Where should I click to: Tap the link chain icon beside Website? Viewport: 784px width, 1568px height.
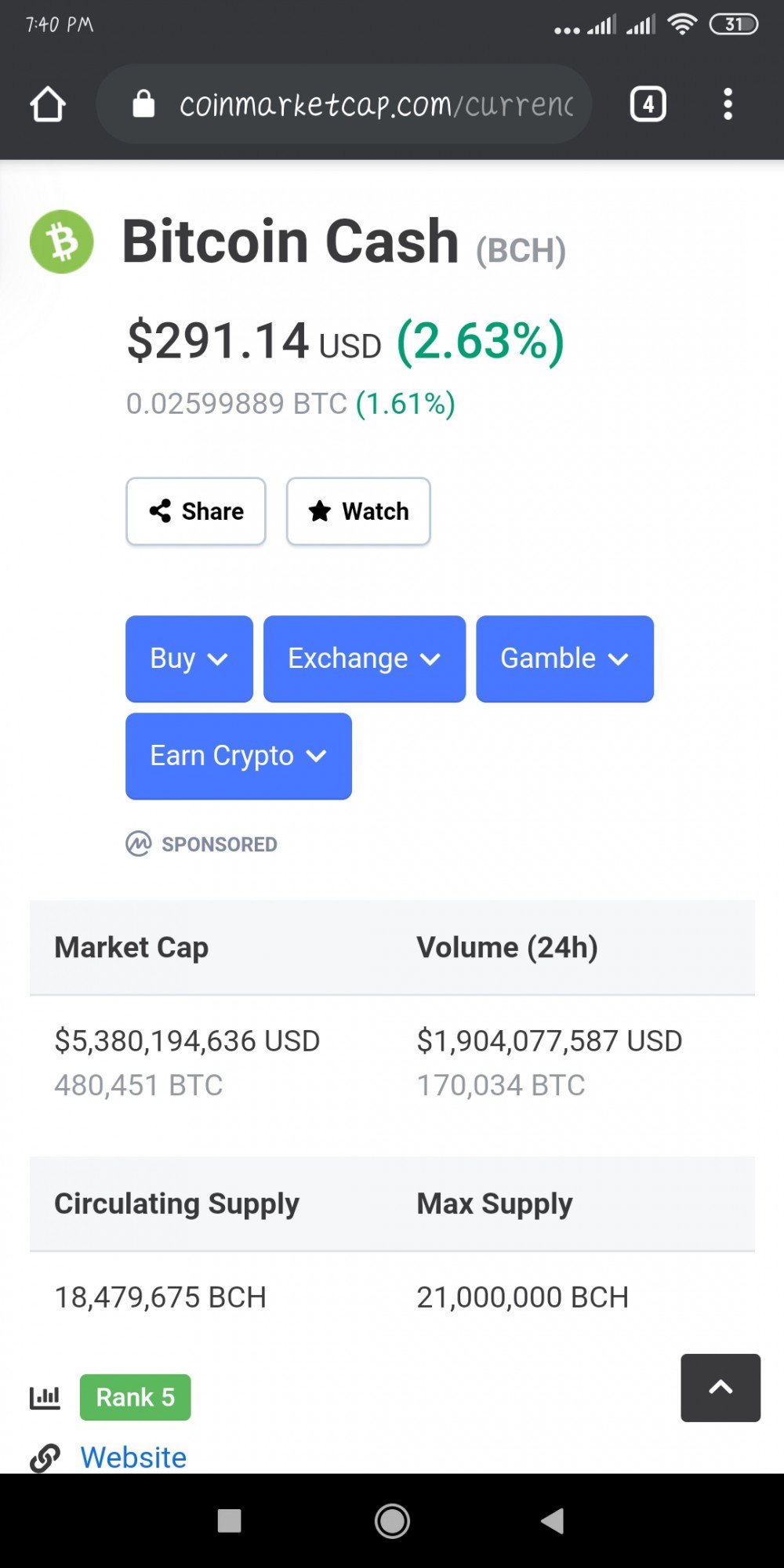pos(45,1458)
